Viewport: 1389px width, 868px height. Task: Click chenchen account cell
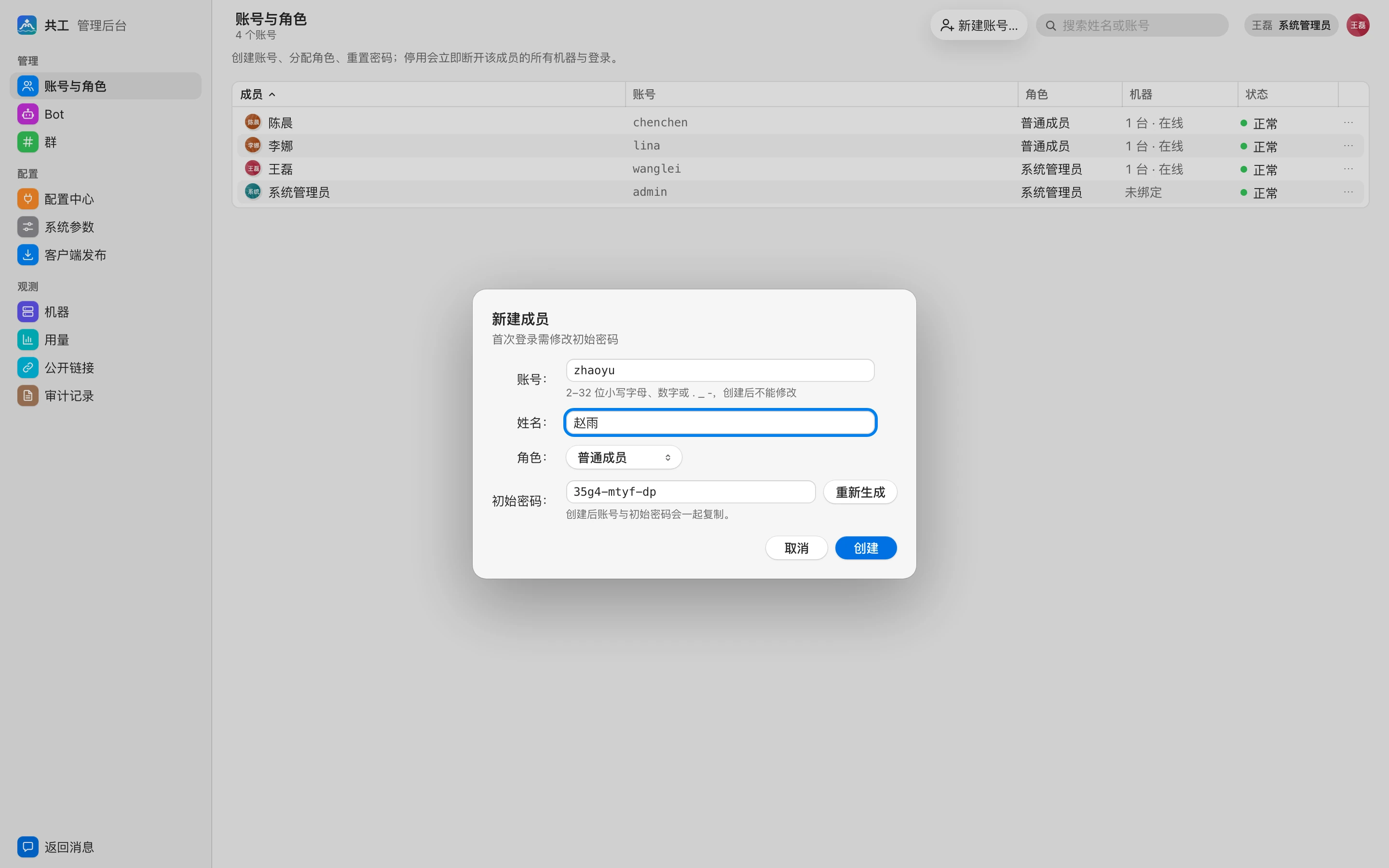click(x=660, y=122)
